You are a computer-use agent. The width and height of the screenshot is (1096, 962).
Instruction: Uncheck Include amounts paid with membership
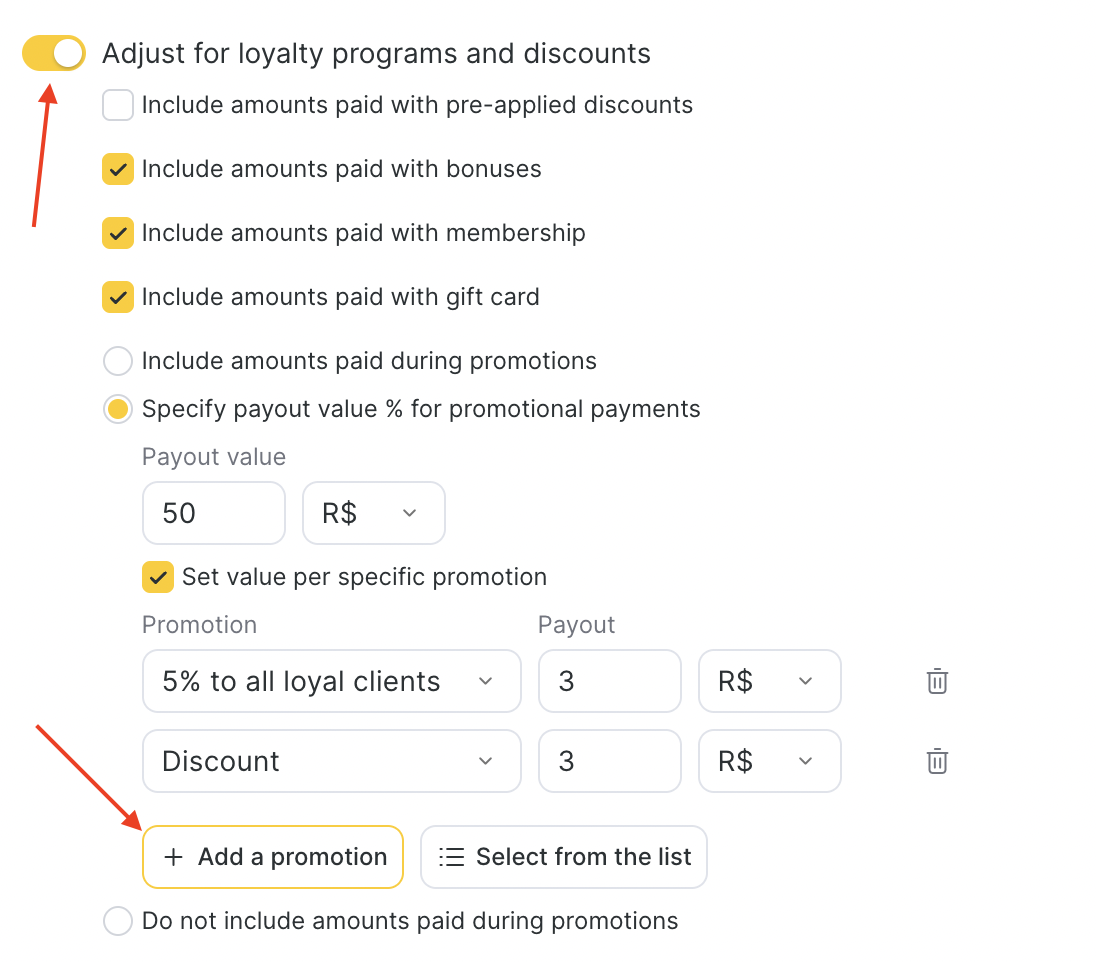point(117,233)
